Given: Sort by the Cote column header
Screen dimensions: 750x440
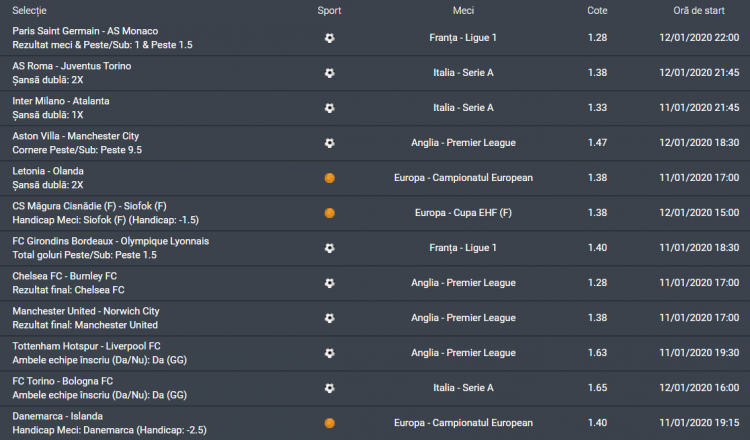Looking at the screenshot, I should point(597,10).
